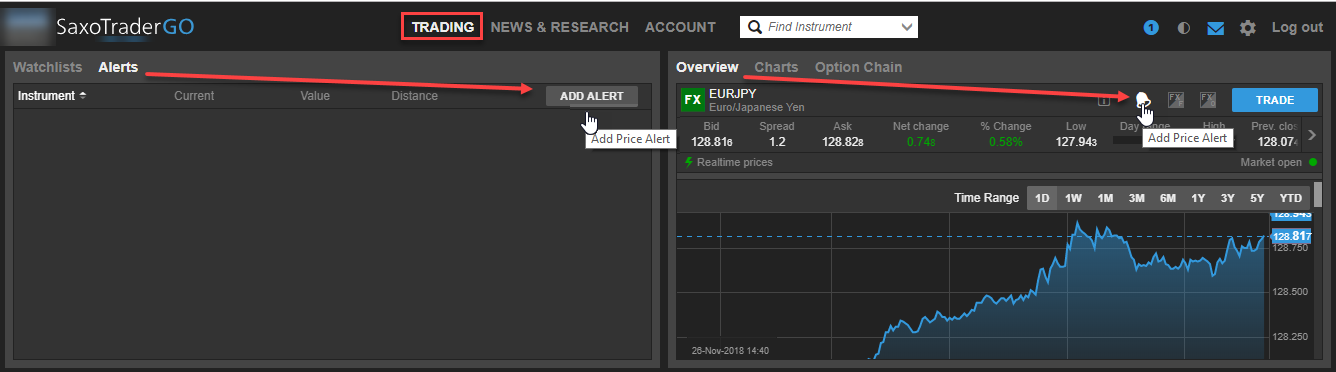The width and height of the screenshot is (1336, 372).
Task: Click the ADD ALERT button
Action: tap(592, 96)
